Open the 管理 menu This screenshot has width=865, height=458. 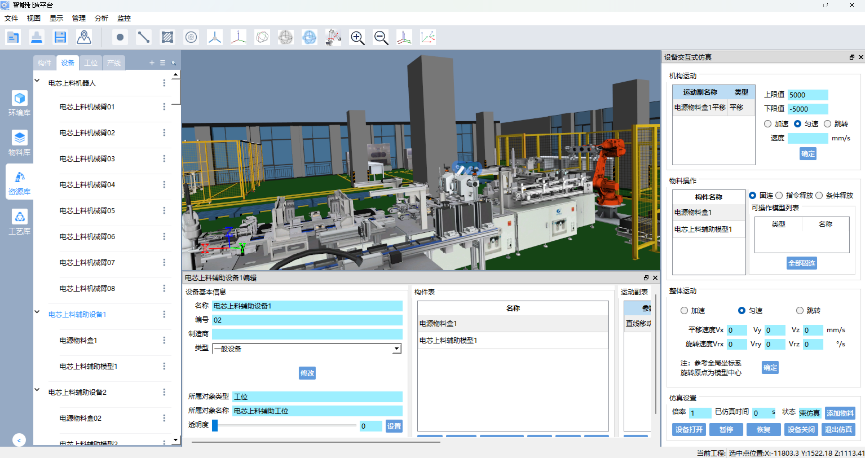79,18
